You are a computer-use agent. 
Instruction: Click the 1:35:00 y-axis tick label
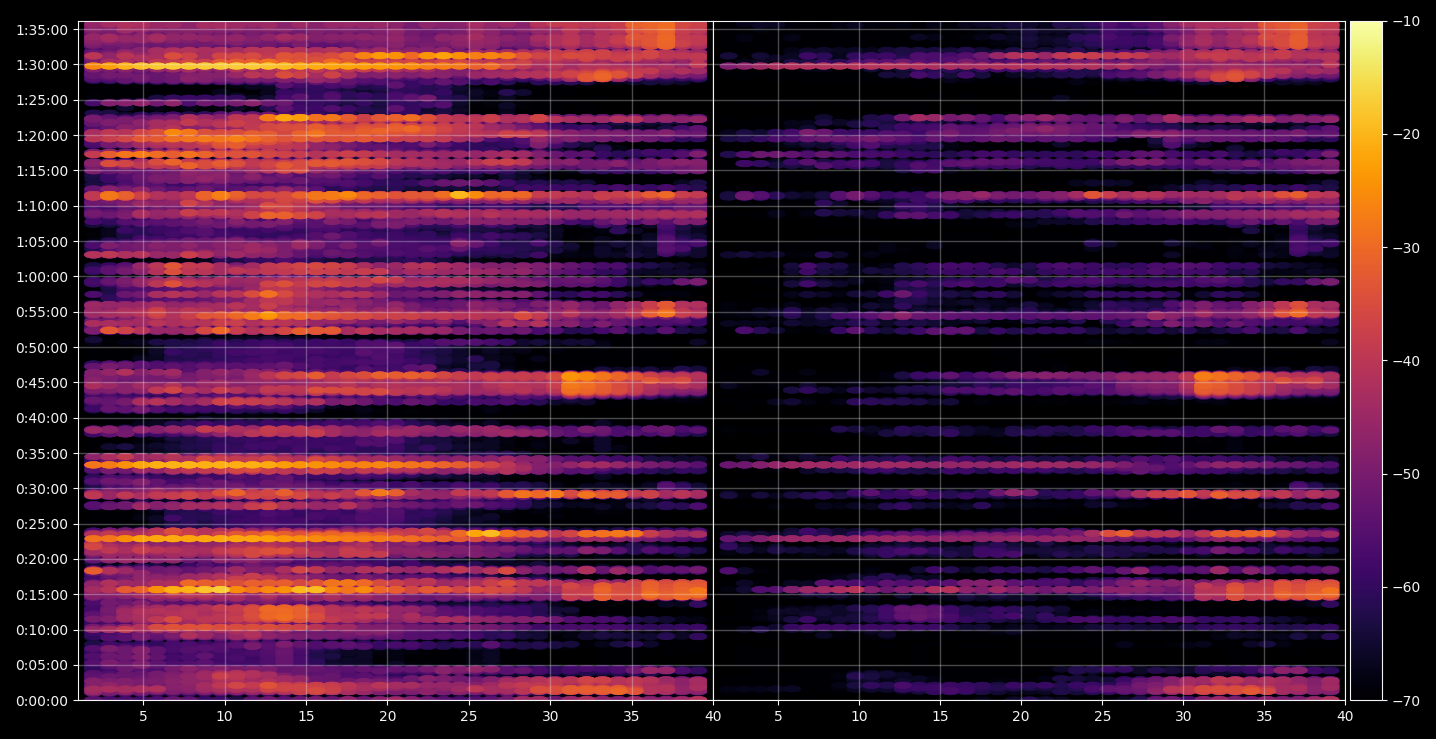coord(41,30)
